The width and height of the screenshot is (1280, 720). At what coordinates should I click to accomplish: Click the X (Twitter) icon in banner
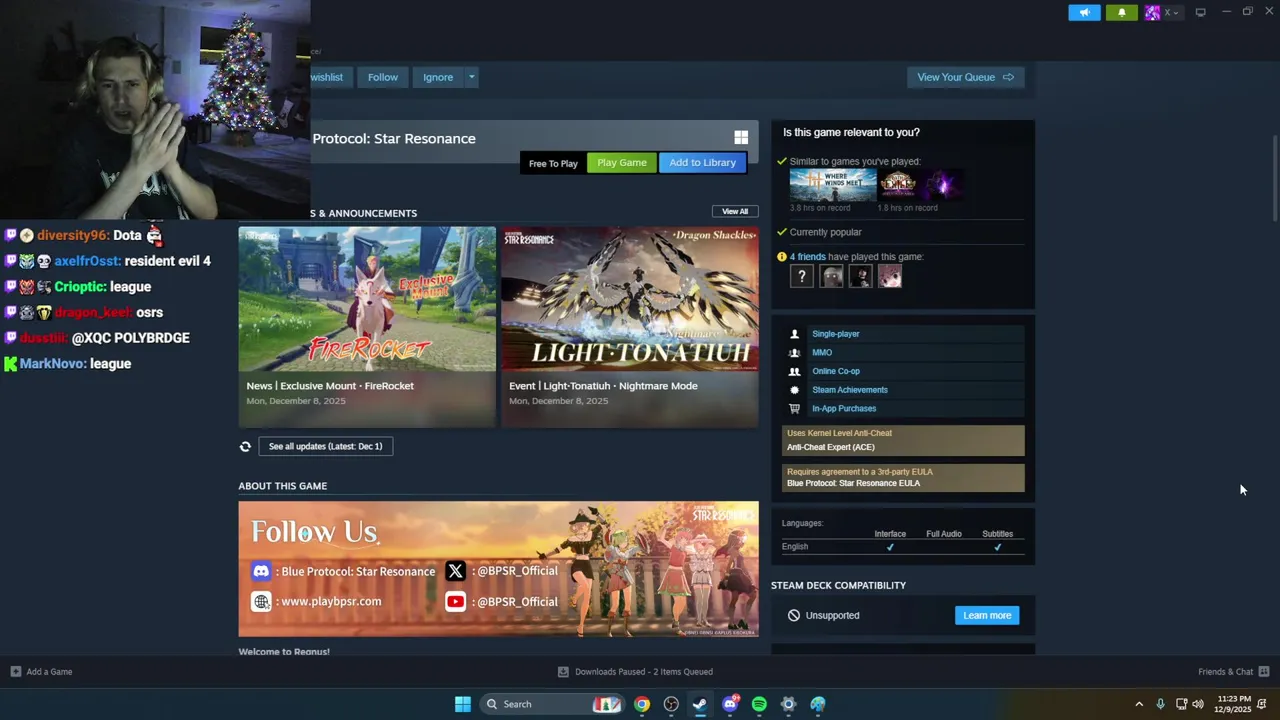[455, 571]
